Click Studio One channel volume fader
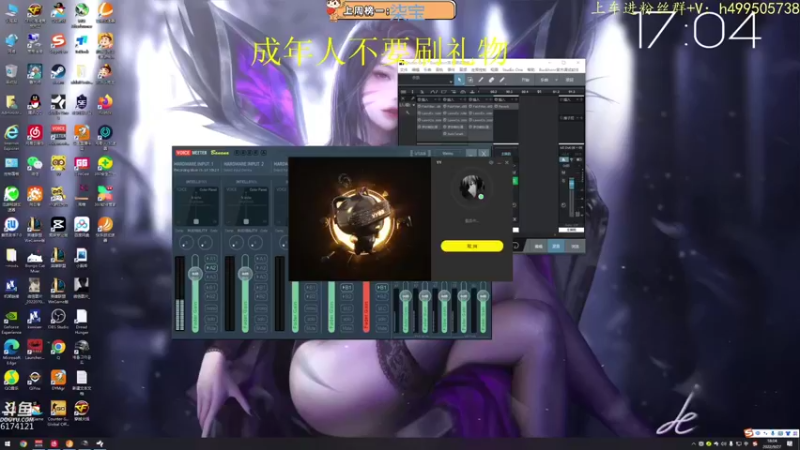Image resolution: width=800 pixels, height=450 pixels. (571, 184)
